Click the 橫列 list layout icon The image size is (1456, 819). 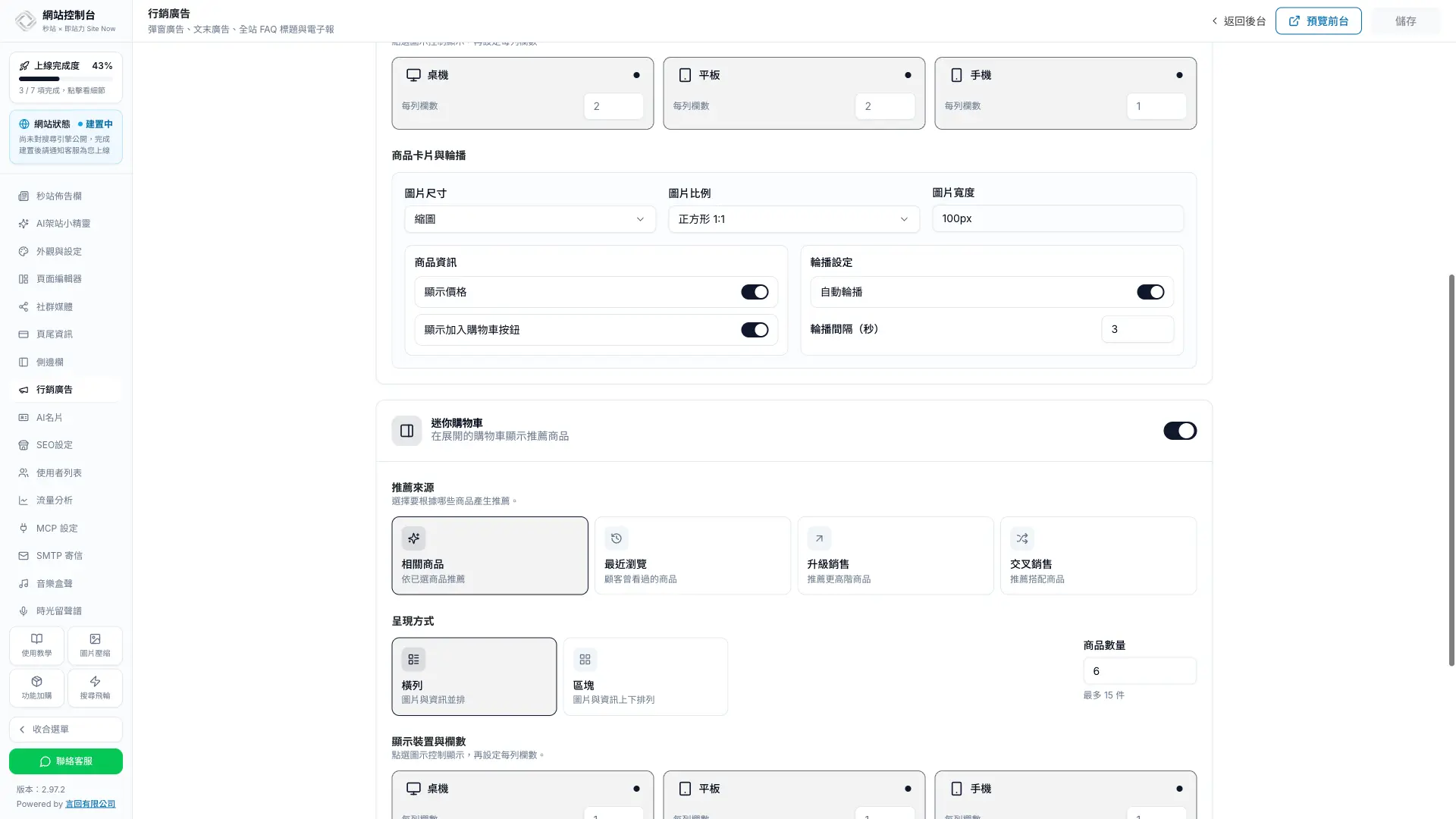pyautogui.click(x=413, y=660)
